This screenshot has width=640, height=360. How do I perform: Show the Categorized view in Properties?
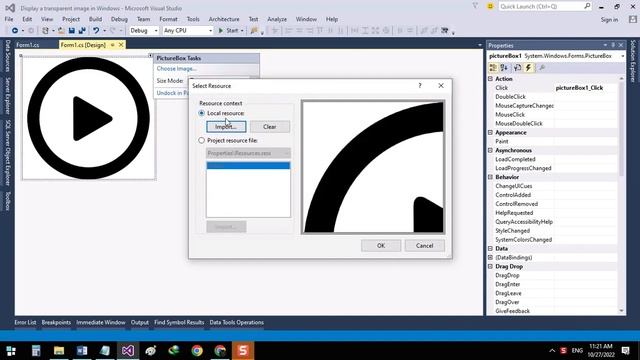pos(493,68)
